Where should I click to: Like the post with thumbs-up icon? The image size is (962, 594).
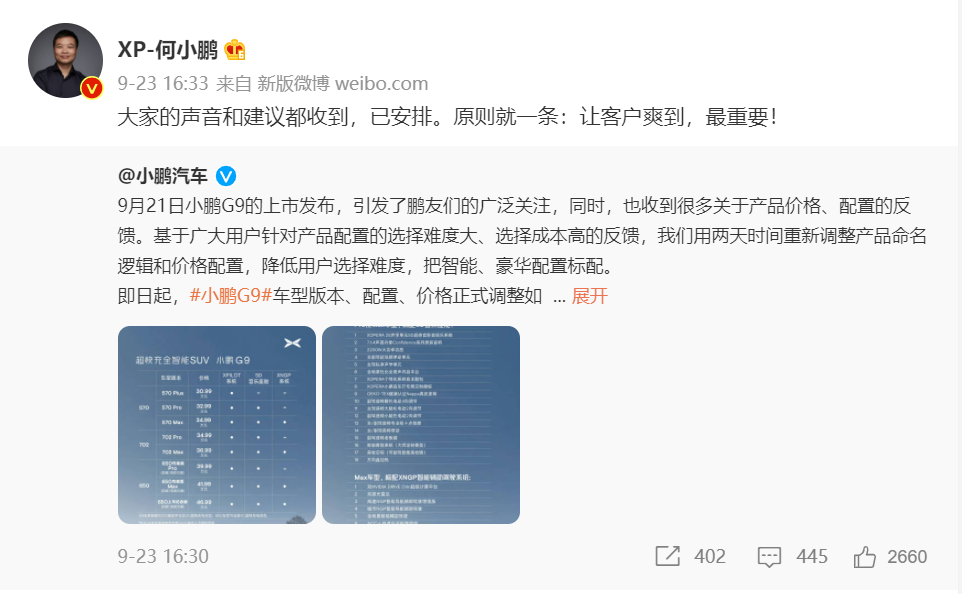[864, 557]
